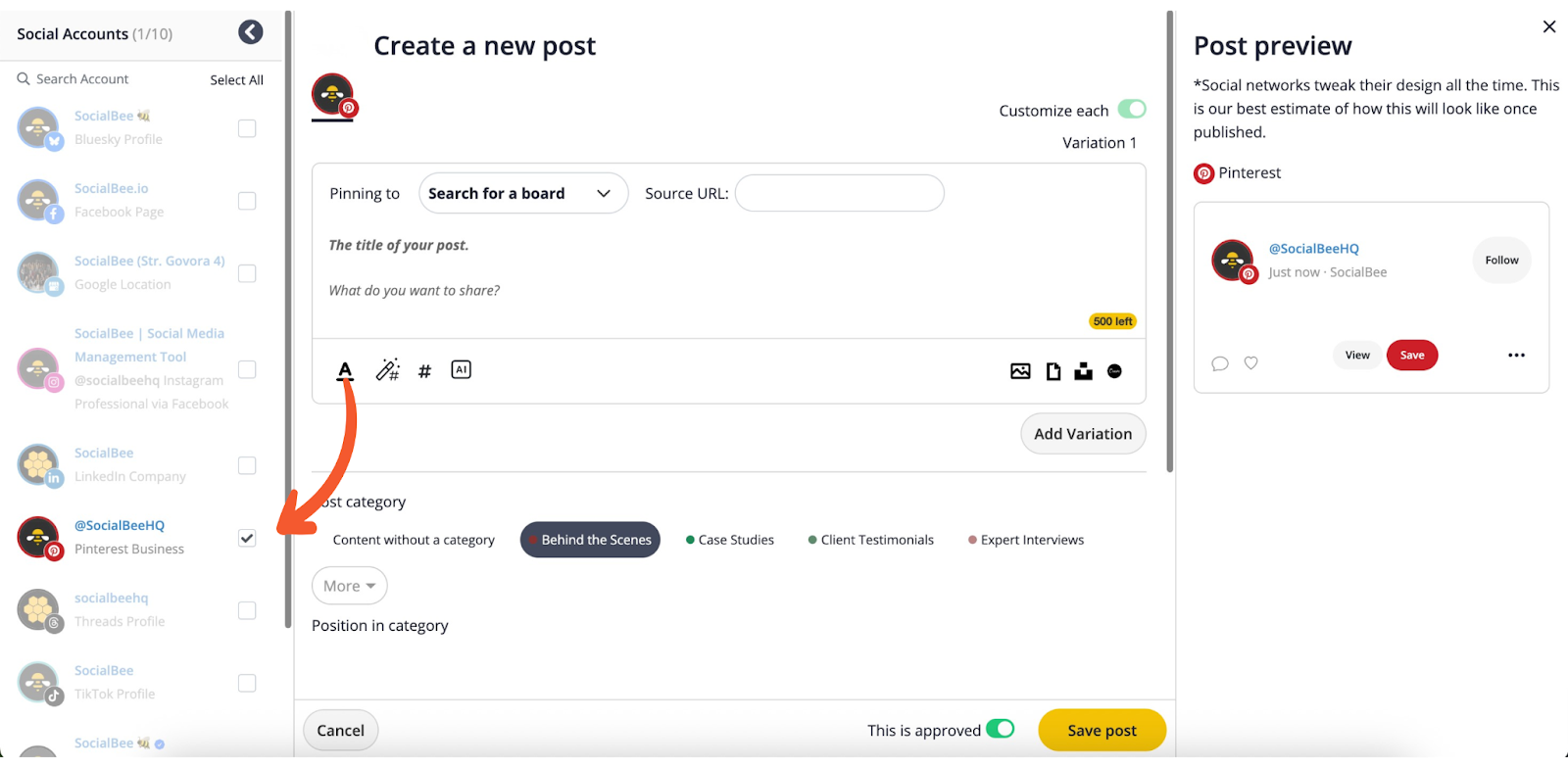
Task: Click the Save post button
Action: 1102,730
